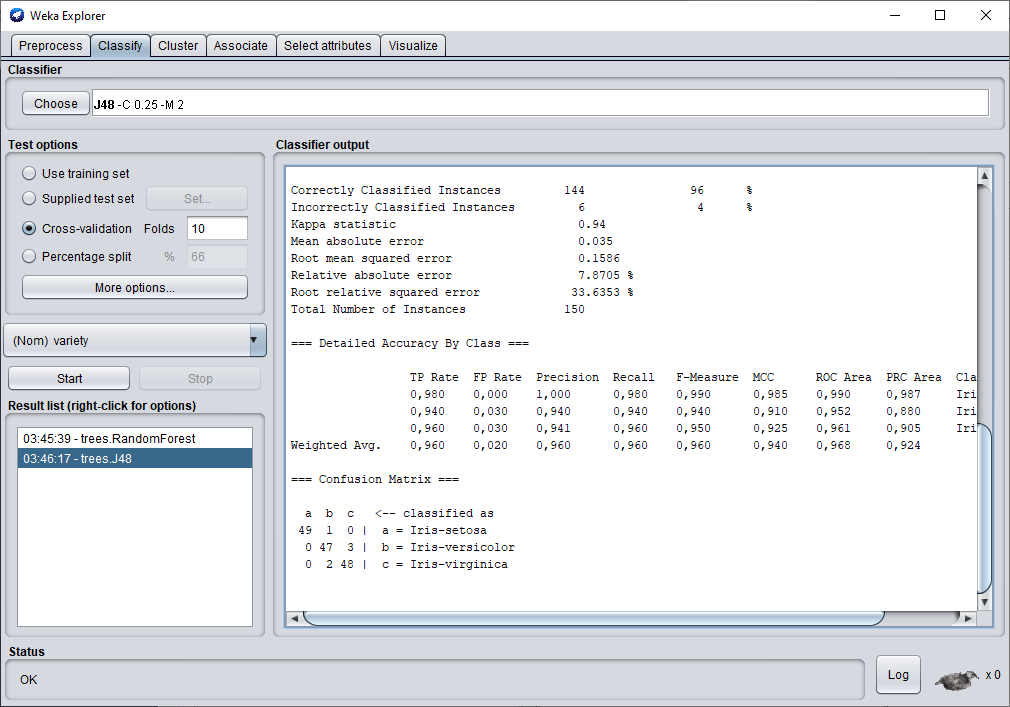Click the horizontal scrollbar right arrow

tap(967, 618)
